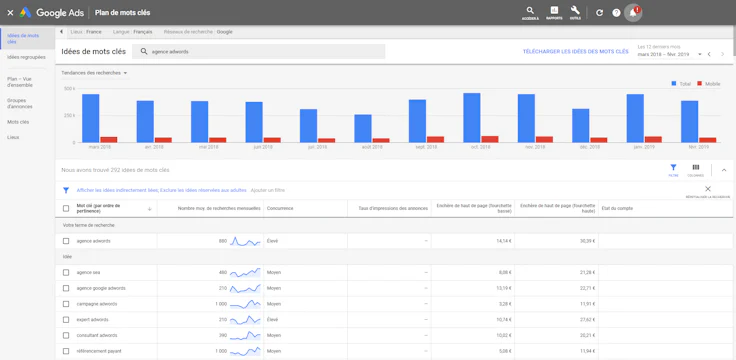The width and height of the screenshot is (736, 360).
Task: Click the 30,39 € bid value
Action: [x=587, y=241]
